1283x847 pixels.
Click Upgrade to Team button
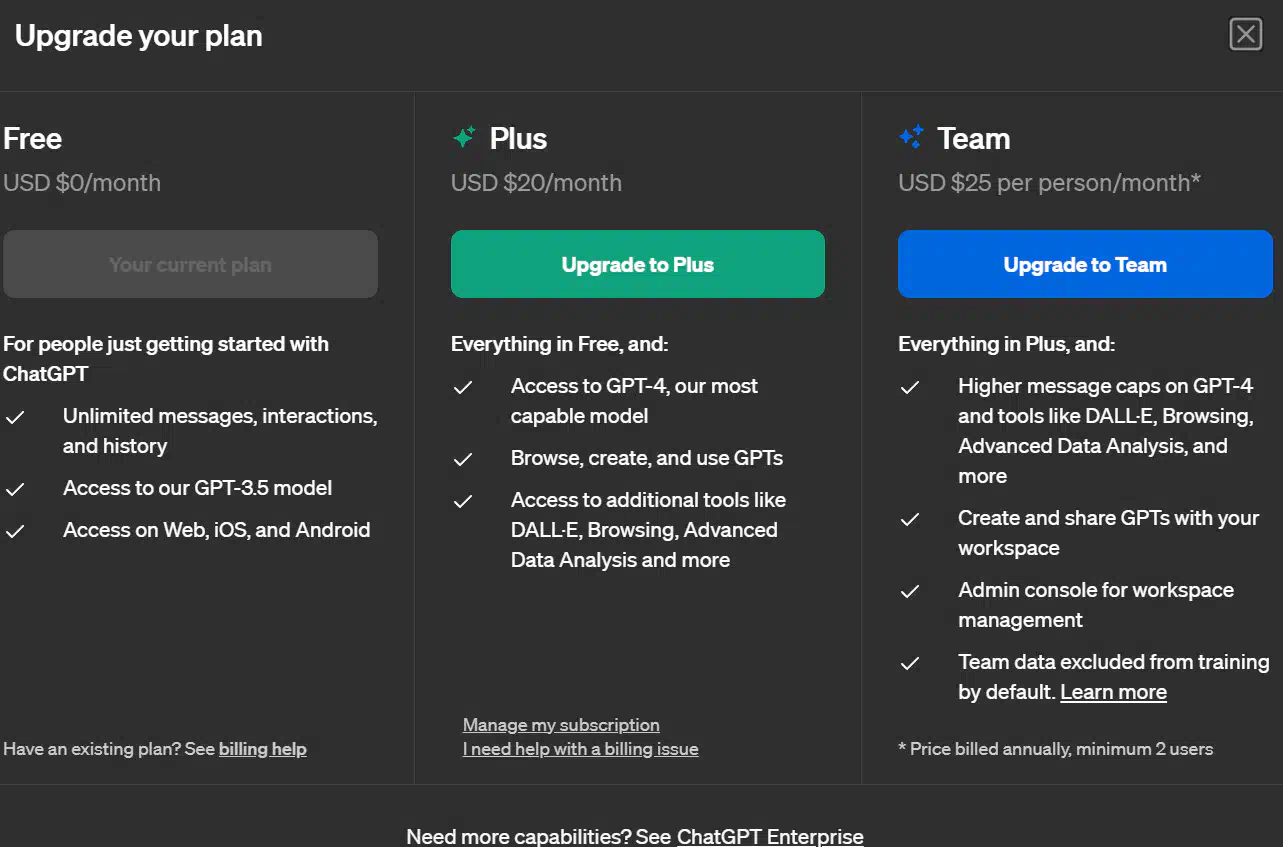(x=1085, y=264)
